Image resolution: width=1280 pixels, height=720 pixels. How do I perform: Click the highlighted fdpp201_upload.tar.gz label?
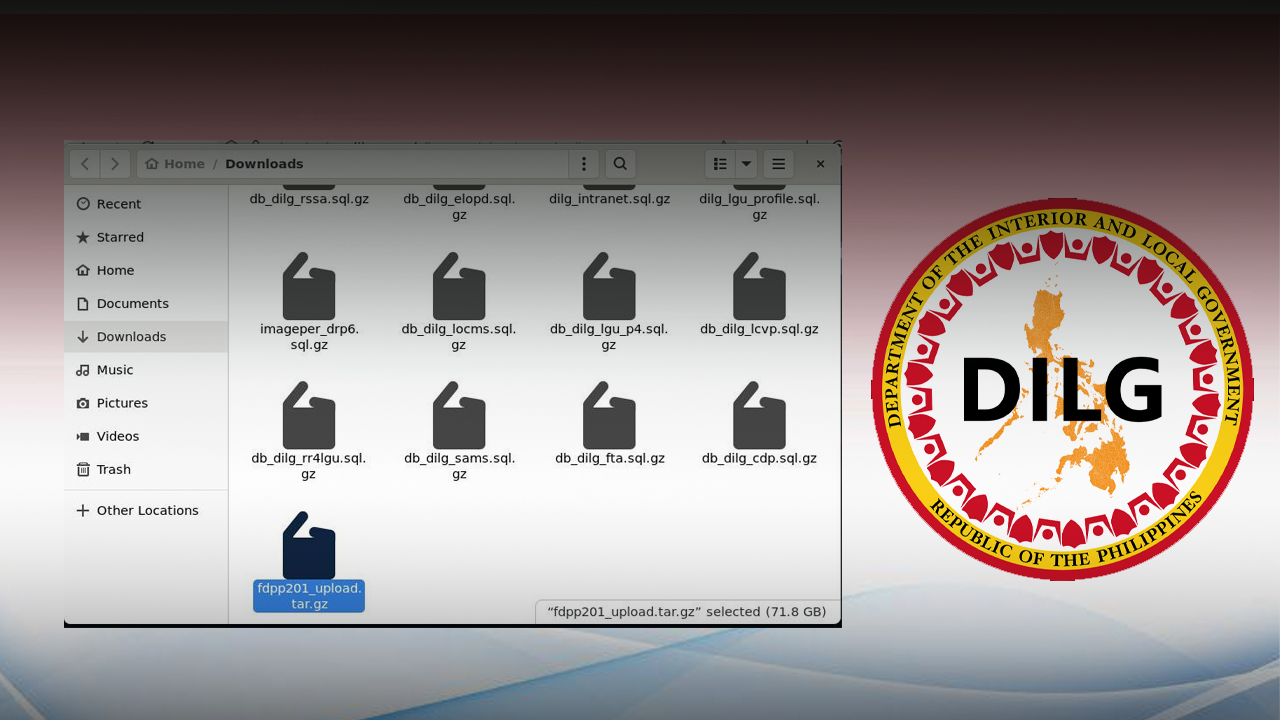point(309,596)
